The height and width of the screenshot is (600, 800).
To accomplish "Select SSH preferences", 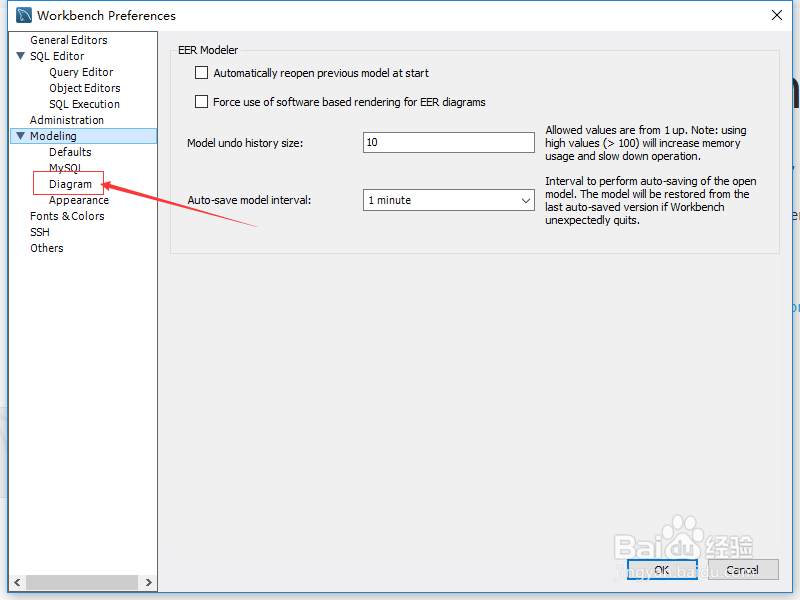I will [x=40, y=232].
